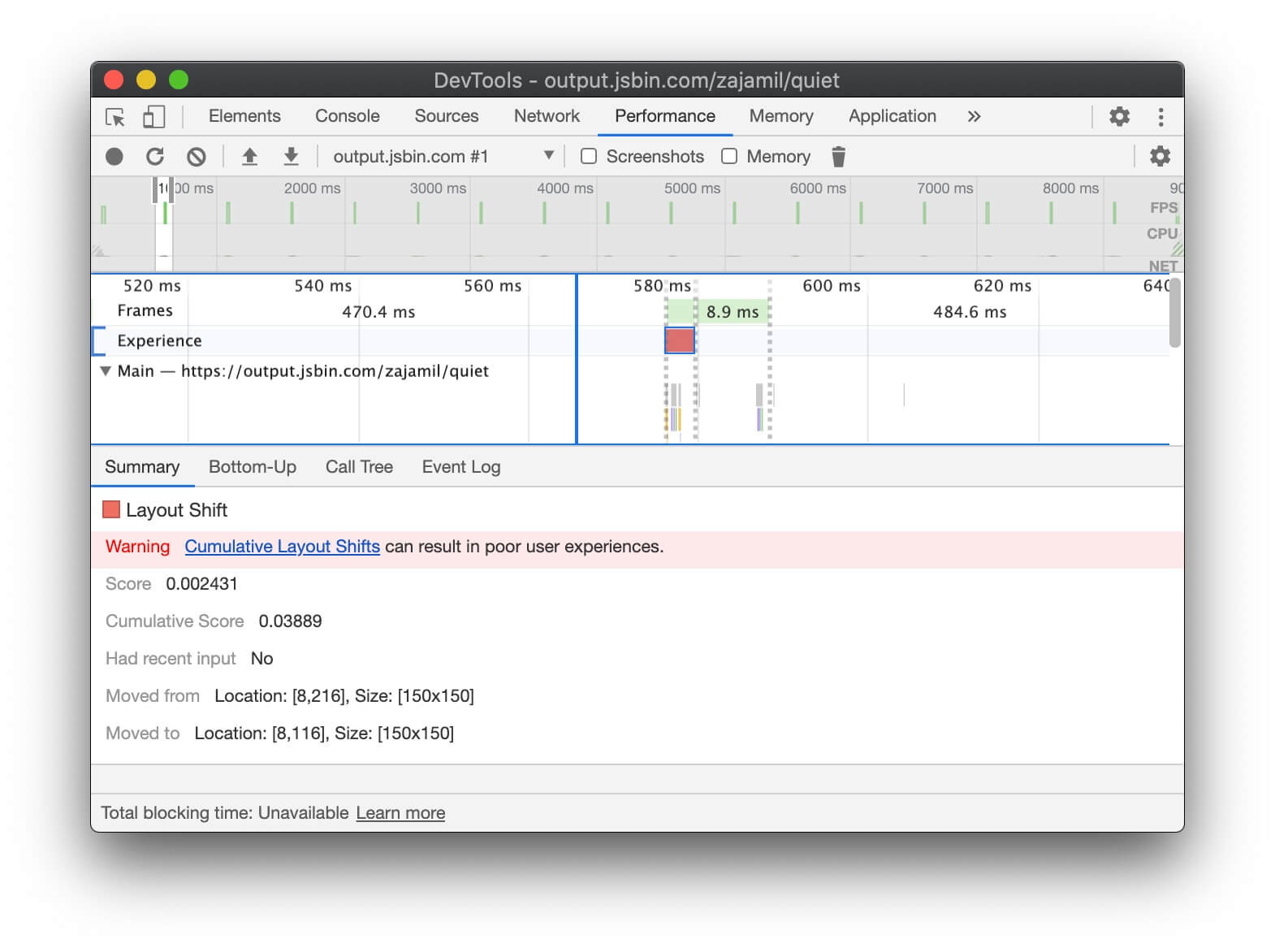Select the red Layout Shift block in Experience
Viewport: 1275px width, 952px height.
(x=680, y=340)
